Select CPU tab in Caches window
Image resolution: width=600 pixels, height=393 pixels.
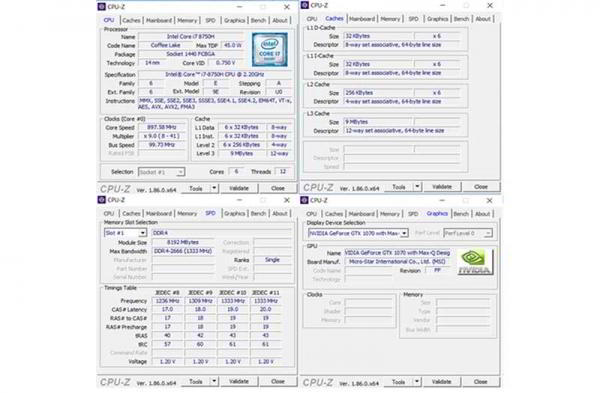tap(312, 19)
